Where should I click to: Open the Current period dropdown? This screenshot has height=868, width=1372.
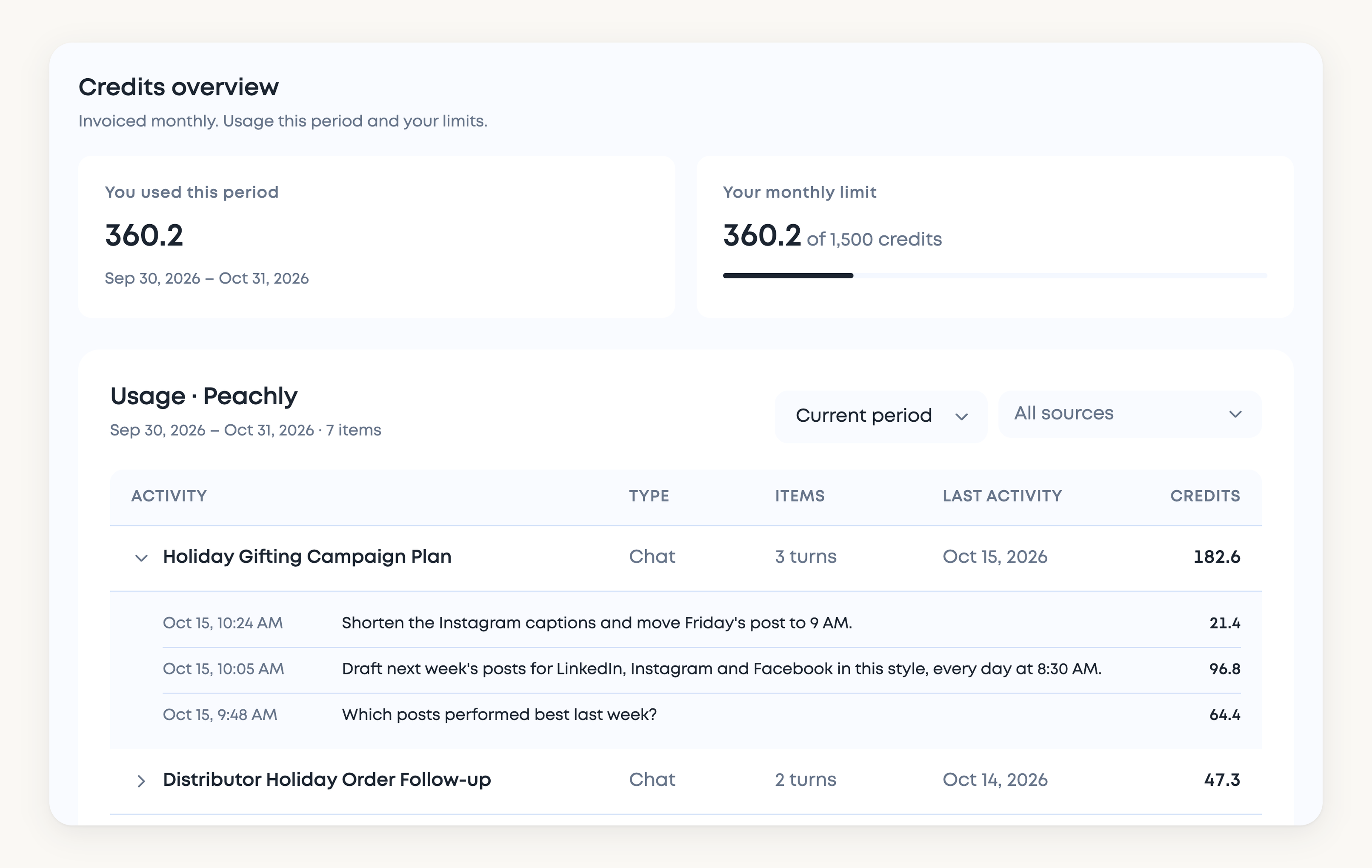(x=881, y=417)
